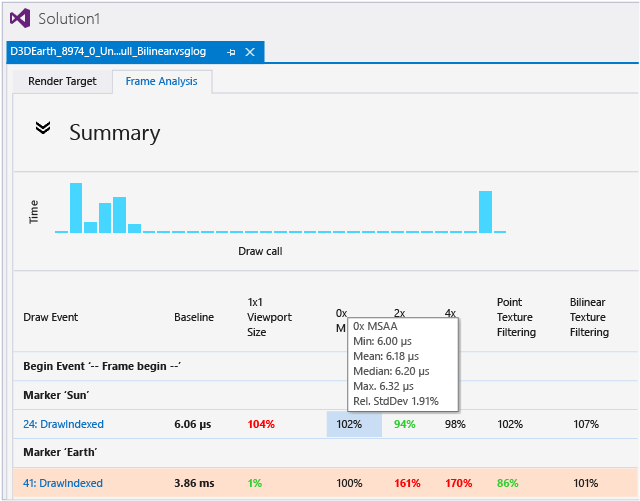
Task: Click the 107% bilinear cell in row 24
Action: click(586, 424)
